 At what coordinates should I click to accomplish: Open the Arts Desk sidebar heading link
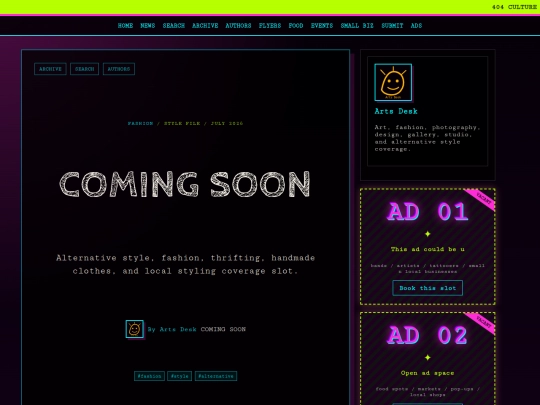click(396, 111)
